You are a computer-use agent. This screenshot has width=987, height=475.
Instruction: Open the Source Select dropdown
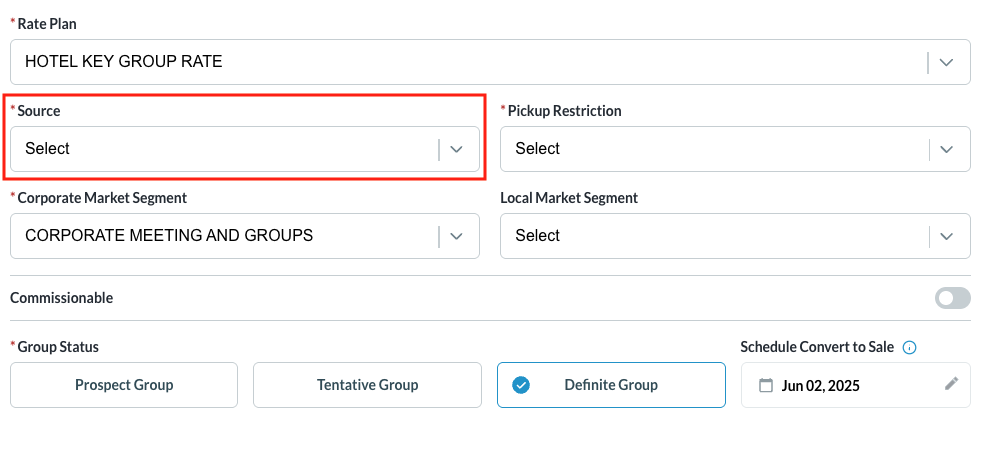coord(225,149)
